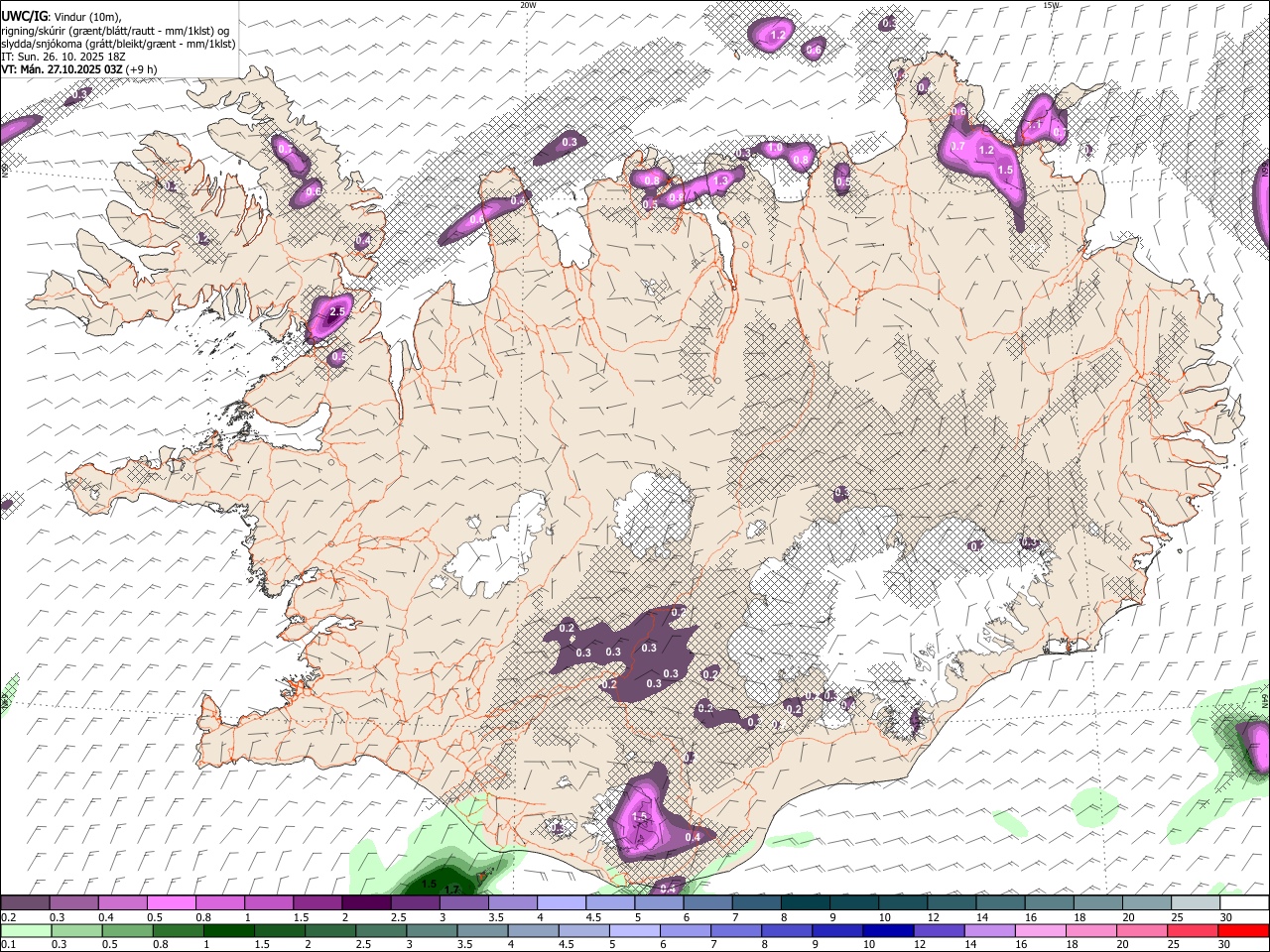Image resolution: width=1270 pixels, height=952 pixels.
Task: Click the UWC/IG title label
Action: click(x=23, y=17)
